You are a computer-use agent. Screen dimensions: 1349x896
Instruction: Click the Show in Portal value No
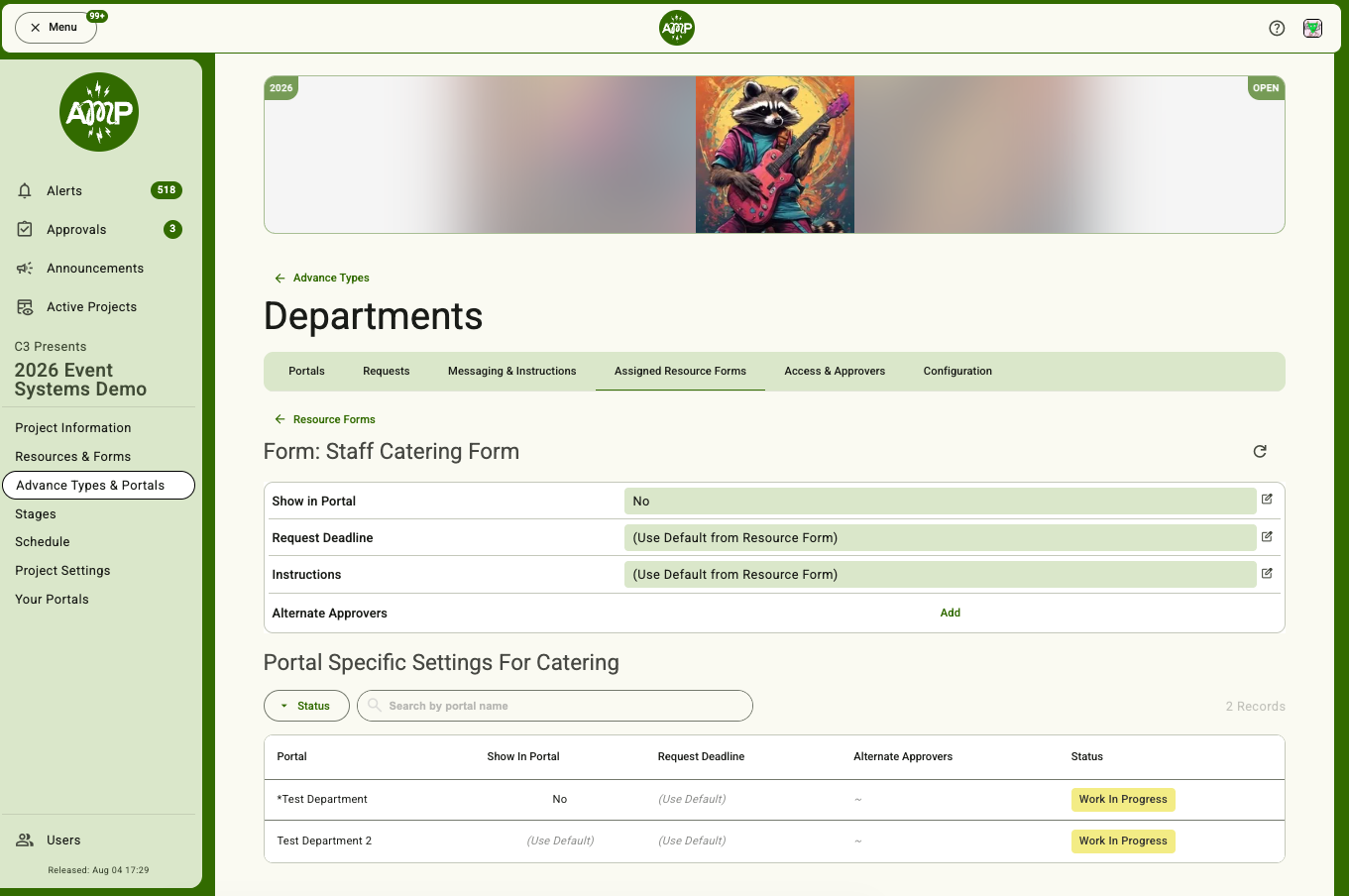(x=941, y=502)
